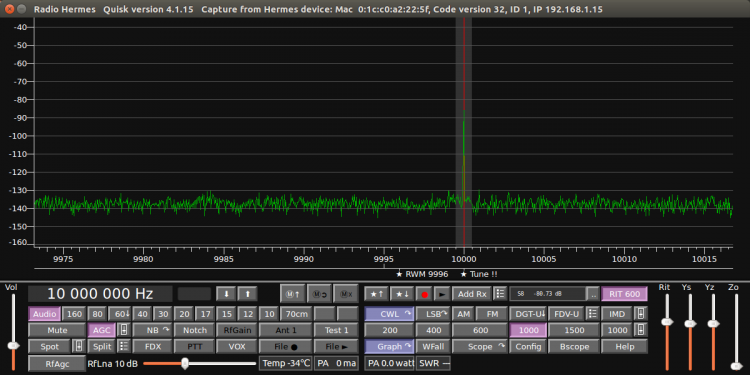Screen dimensions: 750x375
Task: Click the Test 1 button
Action: [x=336, y=330]
